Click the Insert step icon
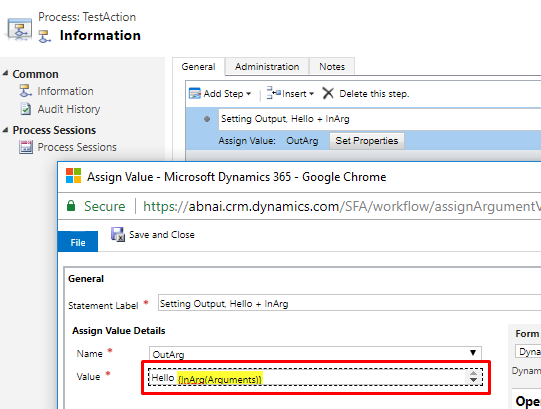Viewport: 541px width, 409px height. tap(274, 93)
